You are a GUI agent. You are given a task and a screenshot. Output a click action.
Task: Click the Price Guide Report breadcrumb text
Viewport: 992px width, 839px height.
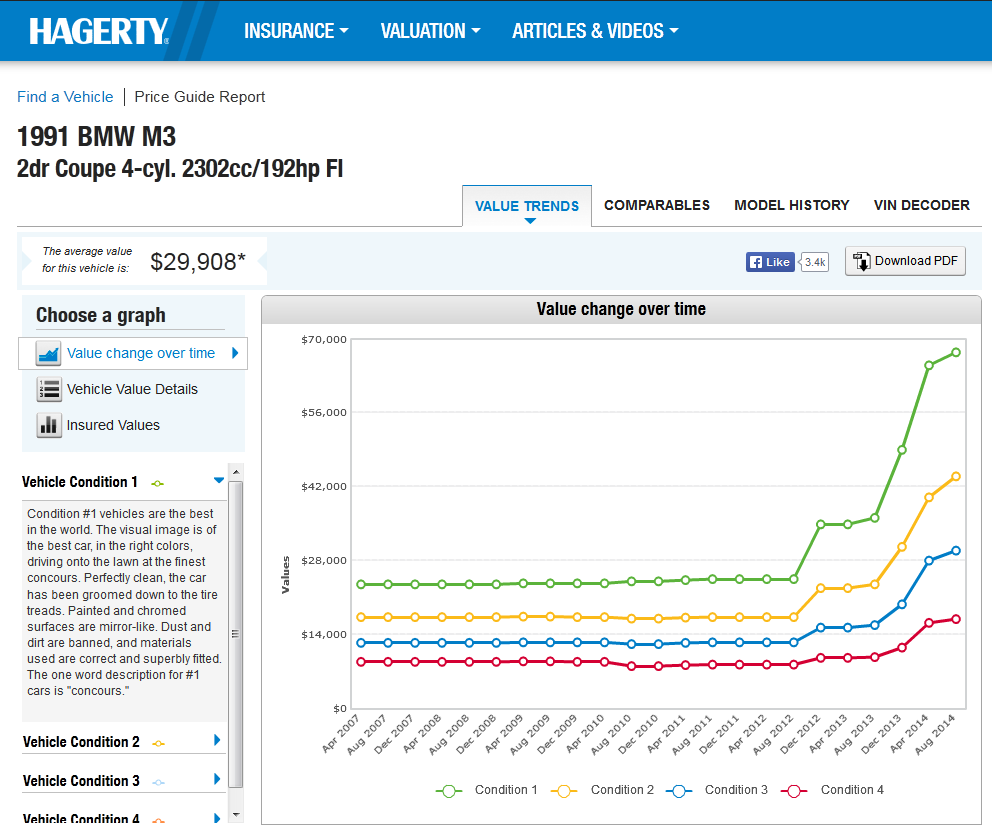pyautogui.click(x=199, y=97)
